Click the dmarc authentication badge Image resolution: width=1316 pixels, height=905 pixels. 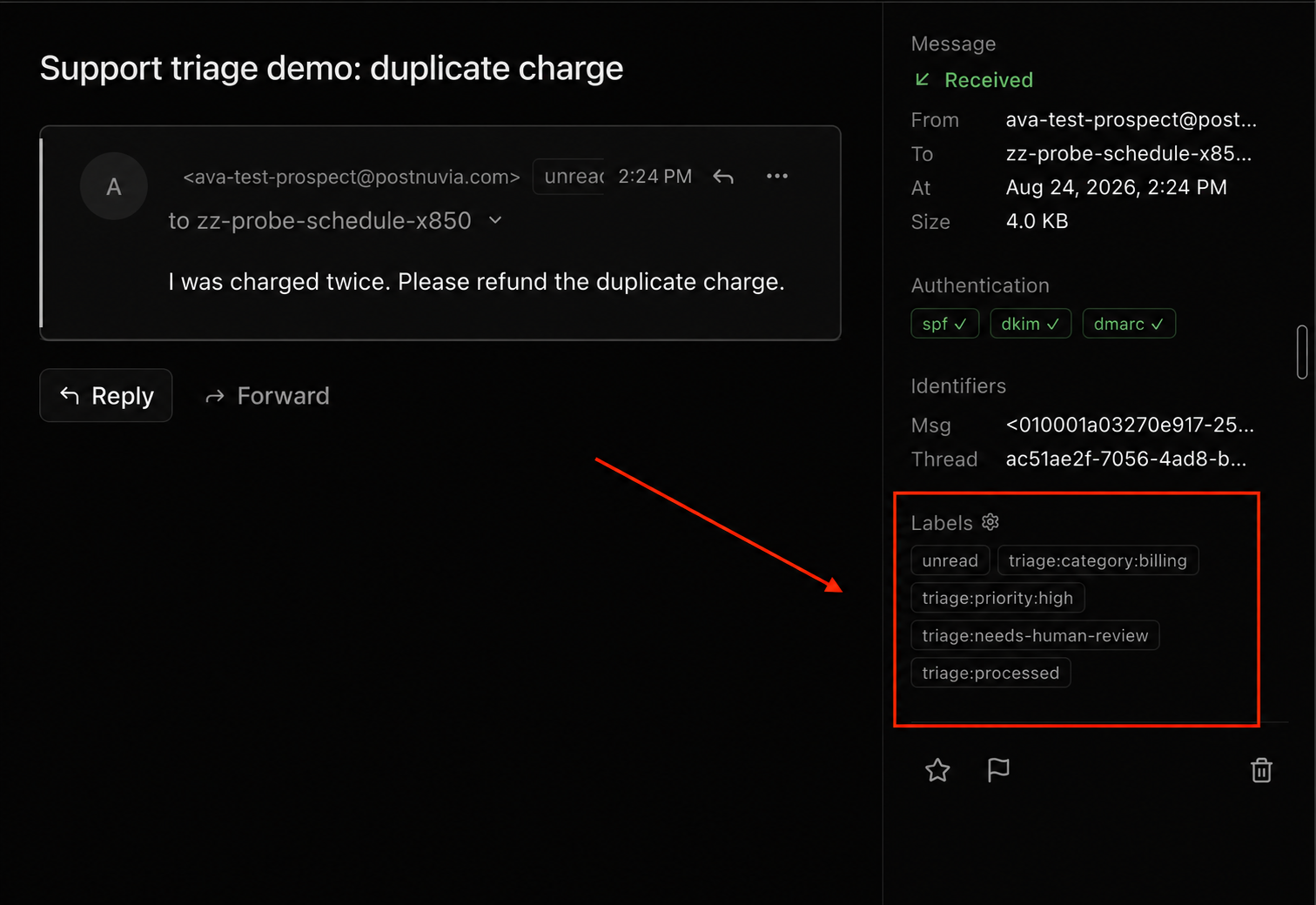click(1129, 324)
